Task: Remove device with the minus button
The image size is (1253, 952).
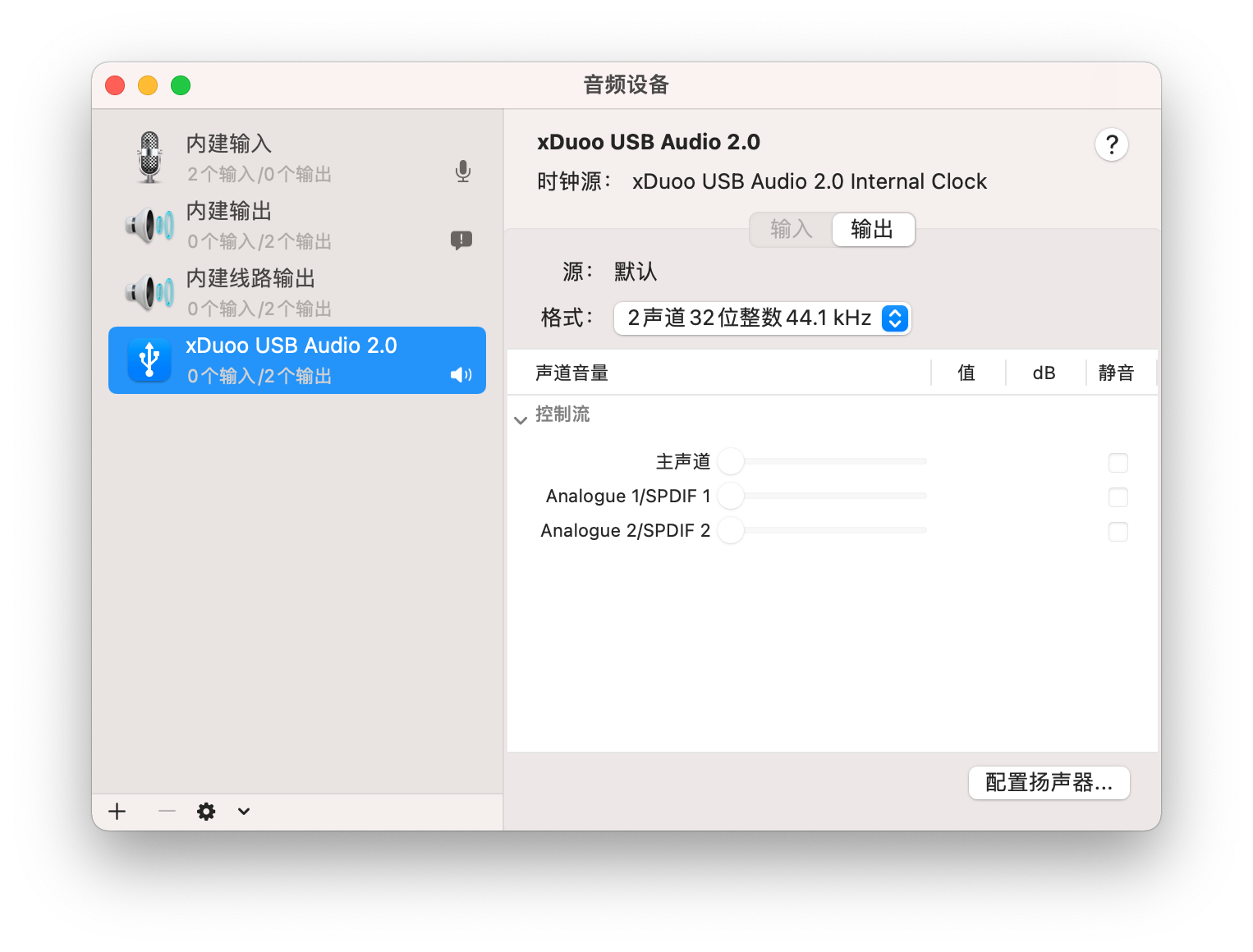Action: coord(167,812)
